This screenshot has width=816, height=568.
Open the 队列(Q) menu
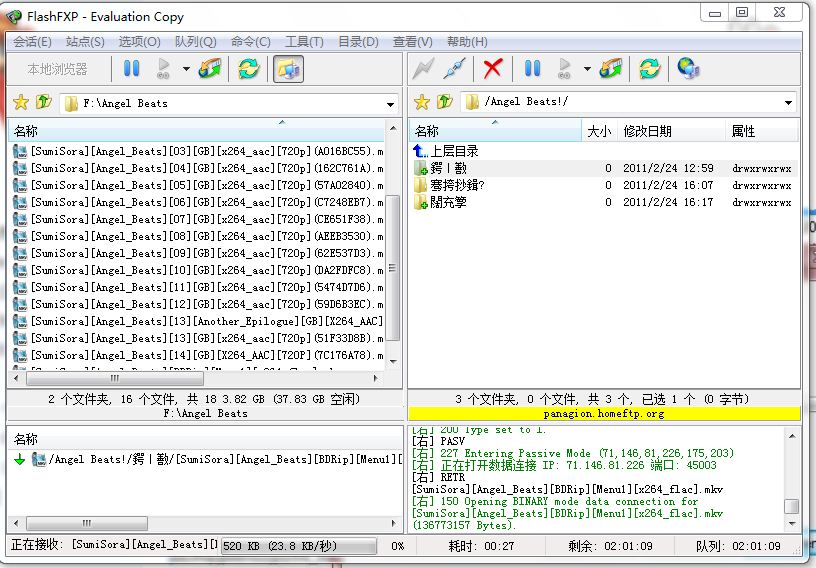pos(196,42)
